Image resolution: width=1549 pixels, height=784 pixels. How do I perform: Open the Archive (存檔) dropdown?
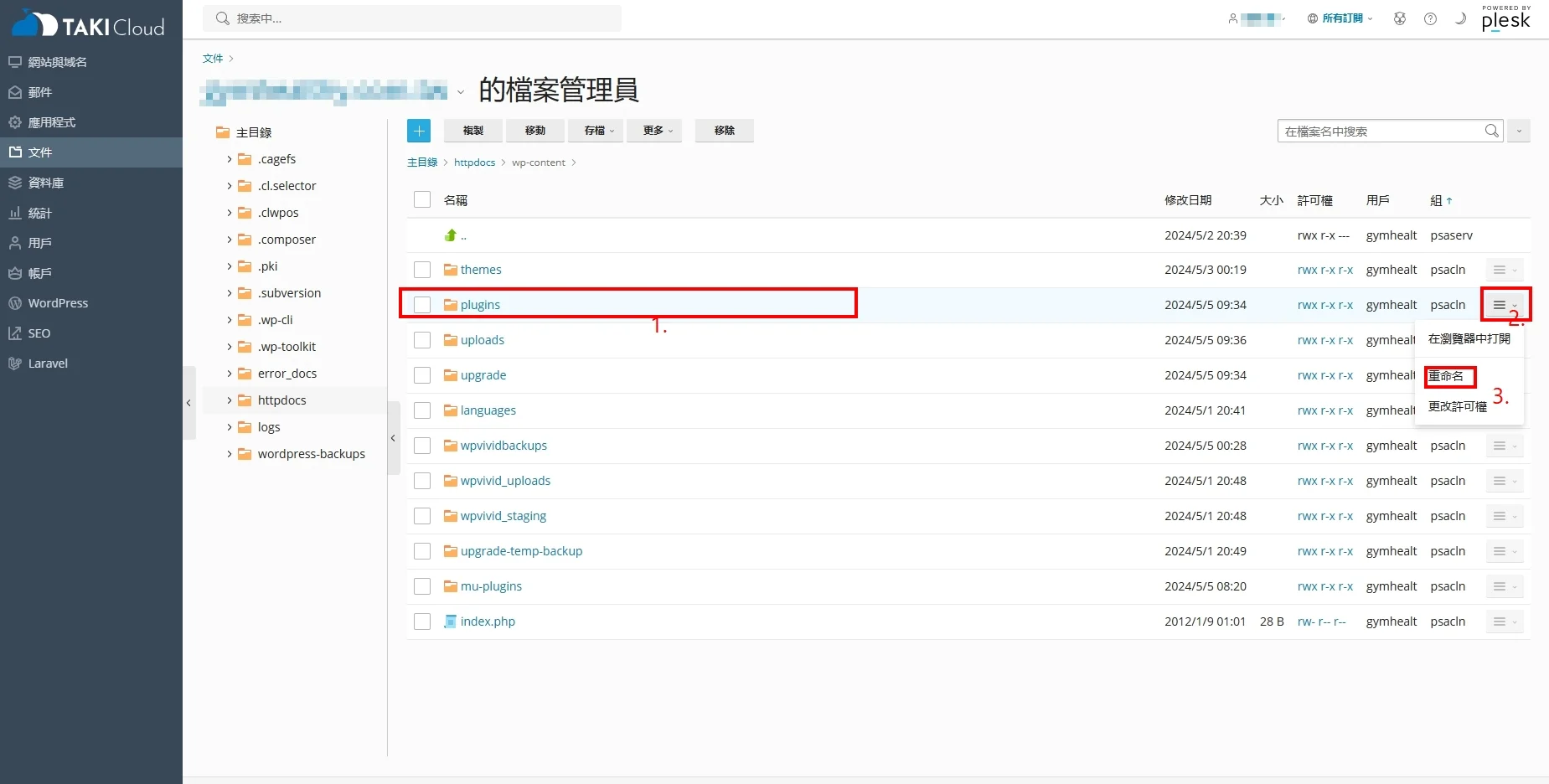pyautogui.click(x=596, y=131)
